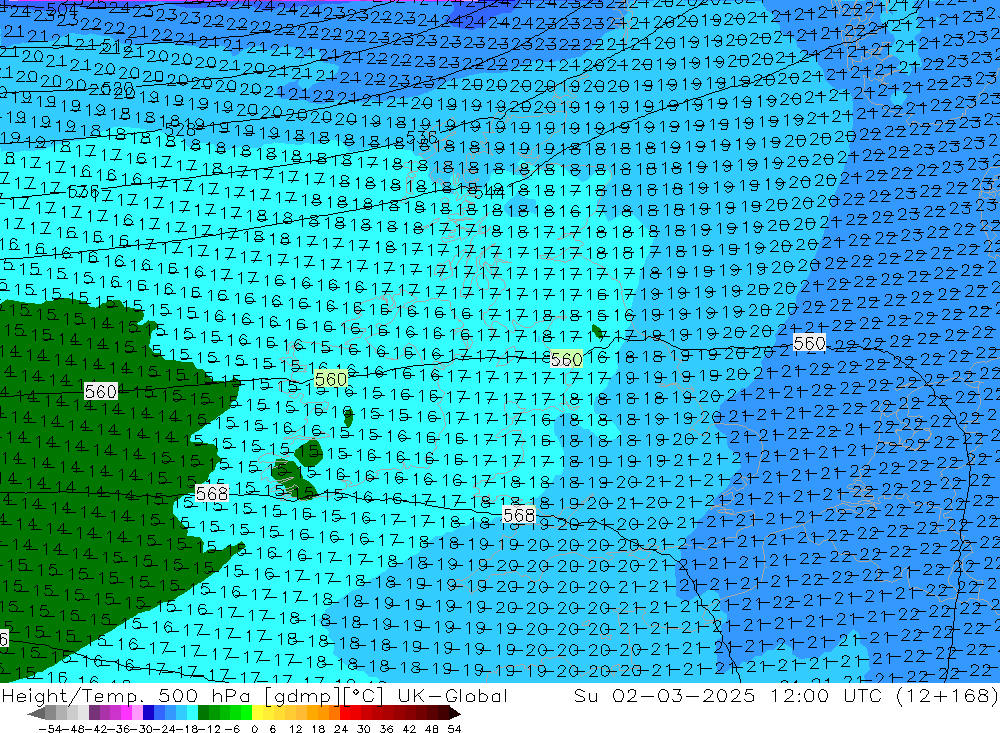
Task: Click the -54 legend tick label
Action: (50, 729)
